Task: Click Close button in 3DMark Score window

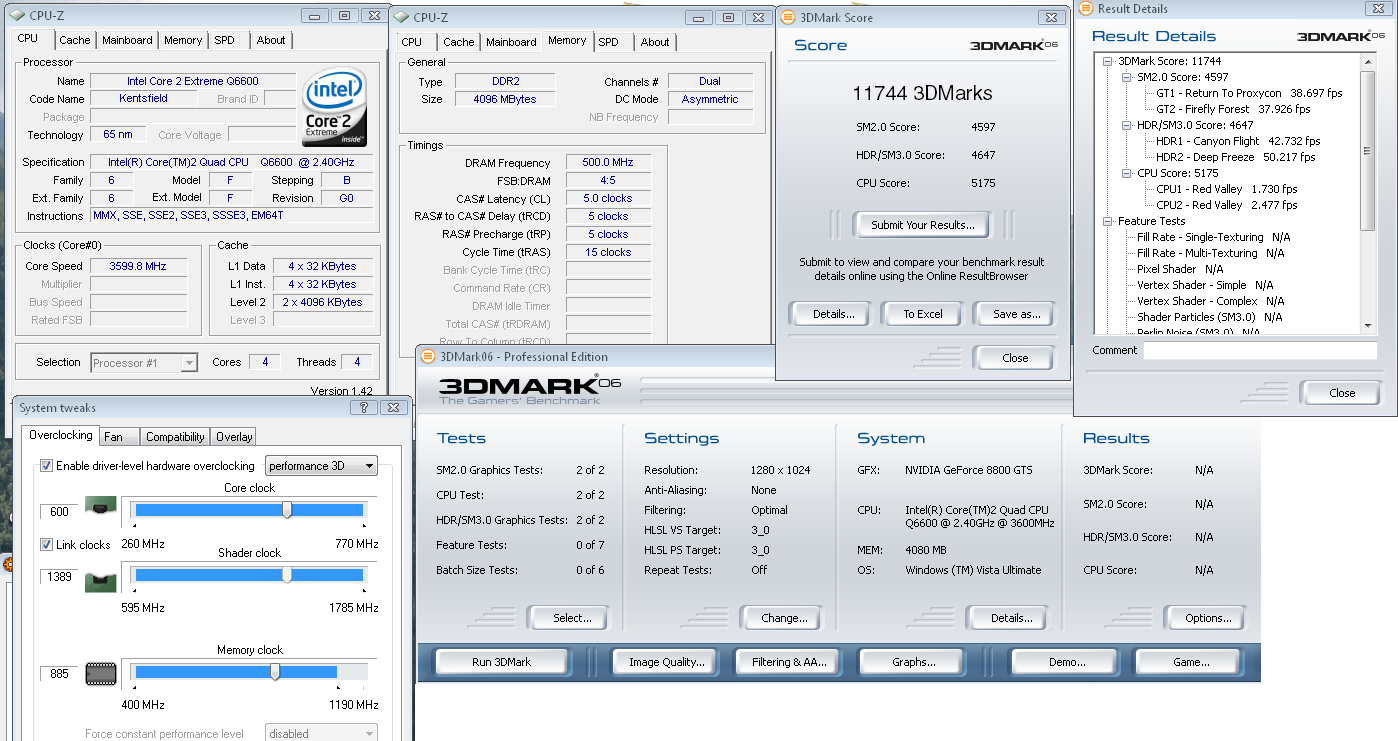Action: pyautogui.click(x=1015, y=358)
